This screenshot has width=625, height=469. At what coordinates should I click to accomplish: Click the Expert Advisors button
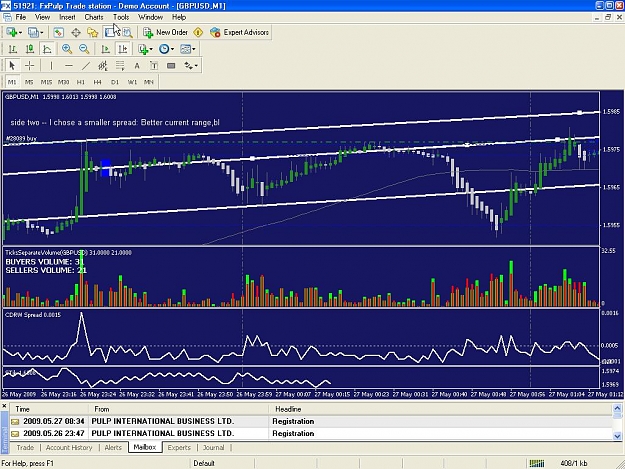pyautogui.click(x=240, y=32)
